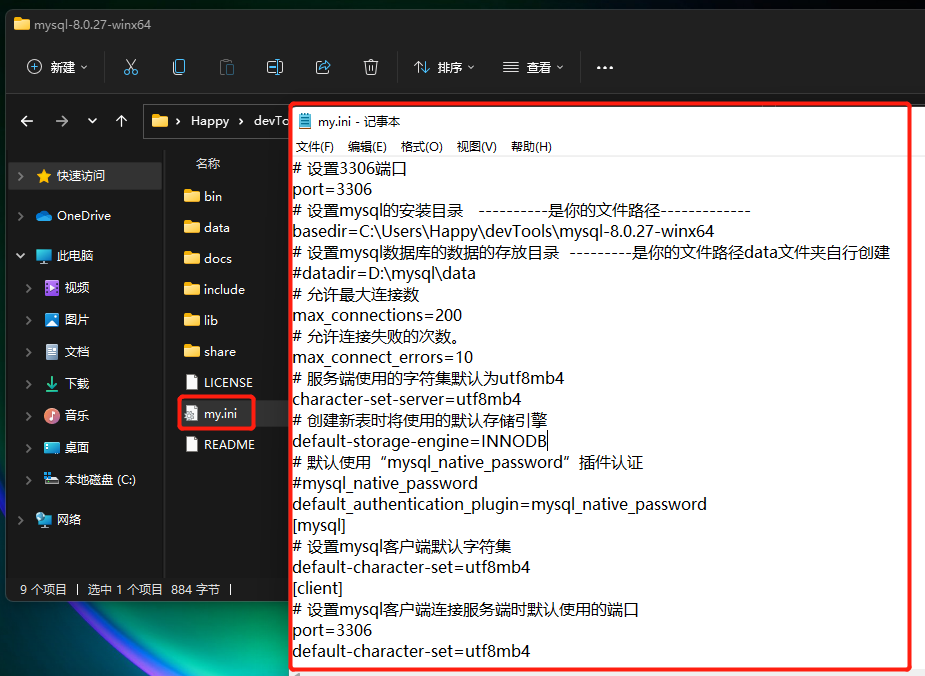Select 本地磁盘 (C:) drive

coord(90,480)
